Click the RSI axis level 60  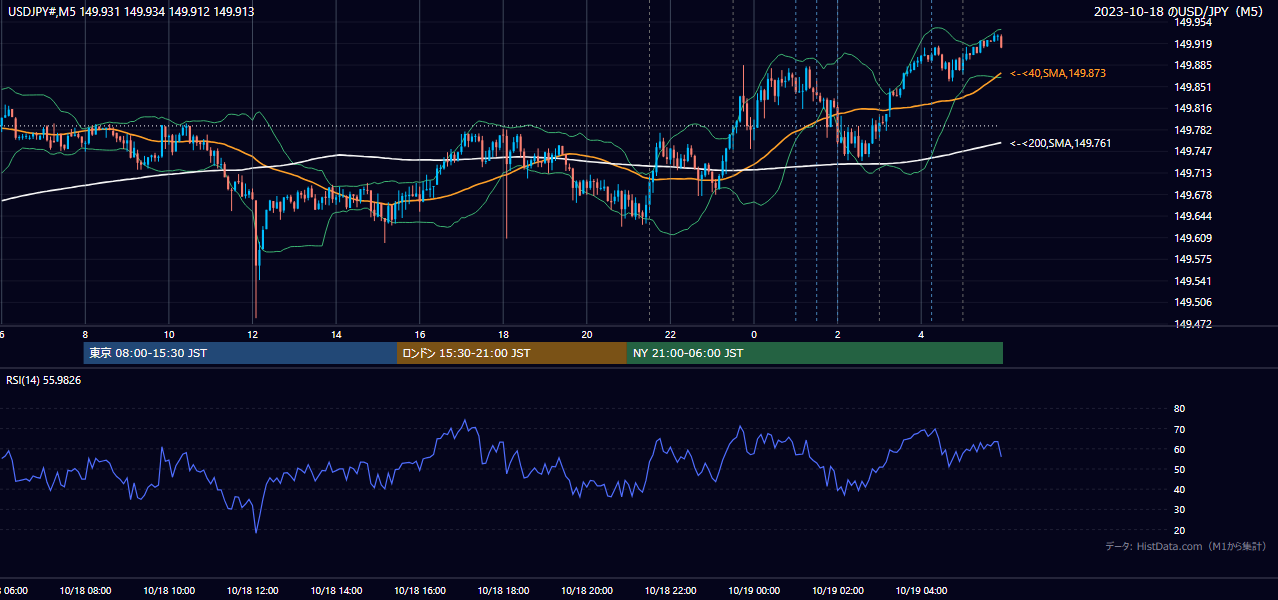tap(1179, 449)
